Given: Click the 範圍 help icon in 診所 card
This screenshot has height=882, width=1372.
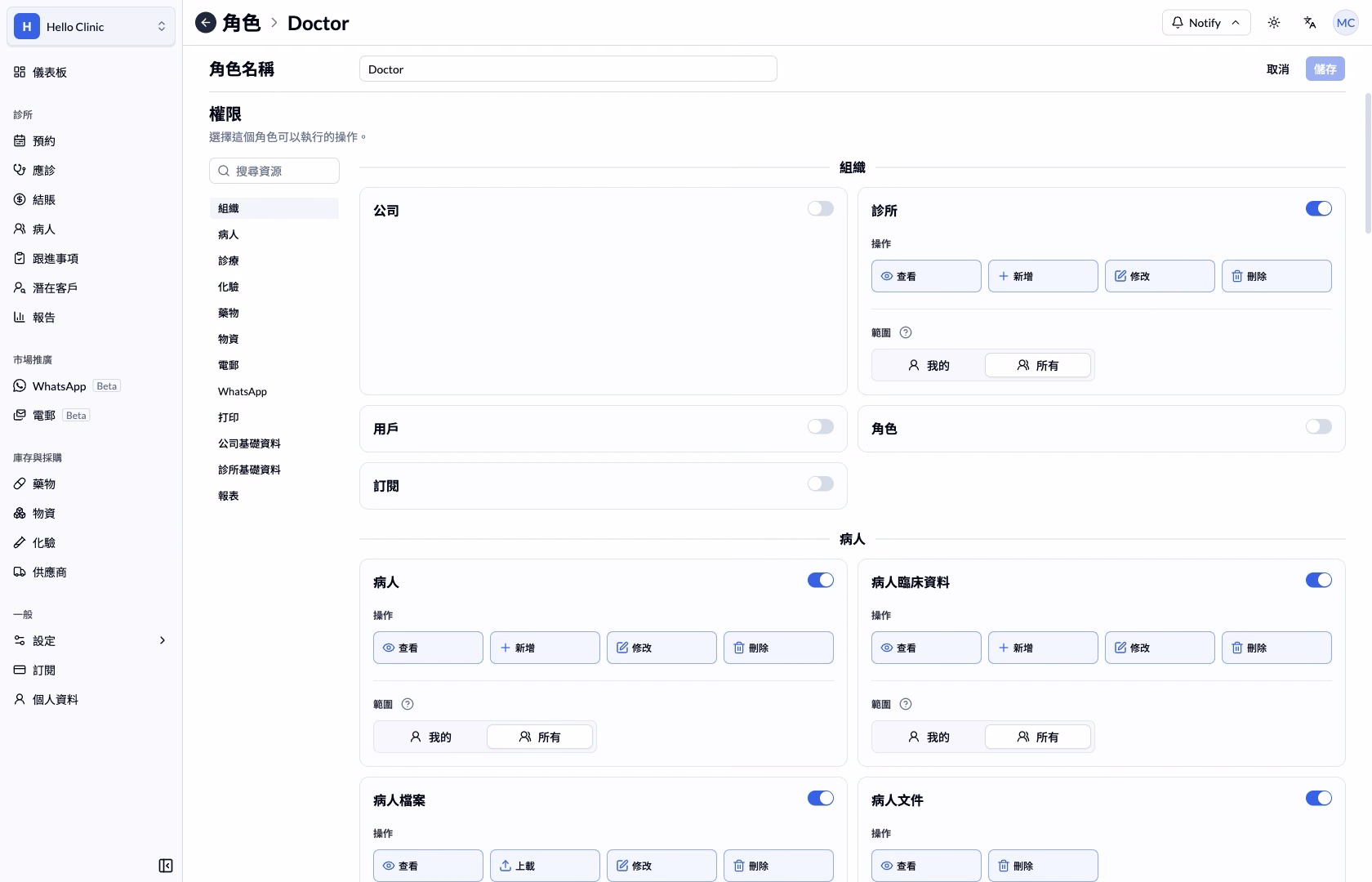Looking at the screenshot, I should (906, 332).
